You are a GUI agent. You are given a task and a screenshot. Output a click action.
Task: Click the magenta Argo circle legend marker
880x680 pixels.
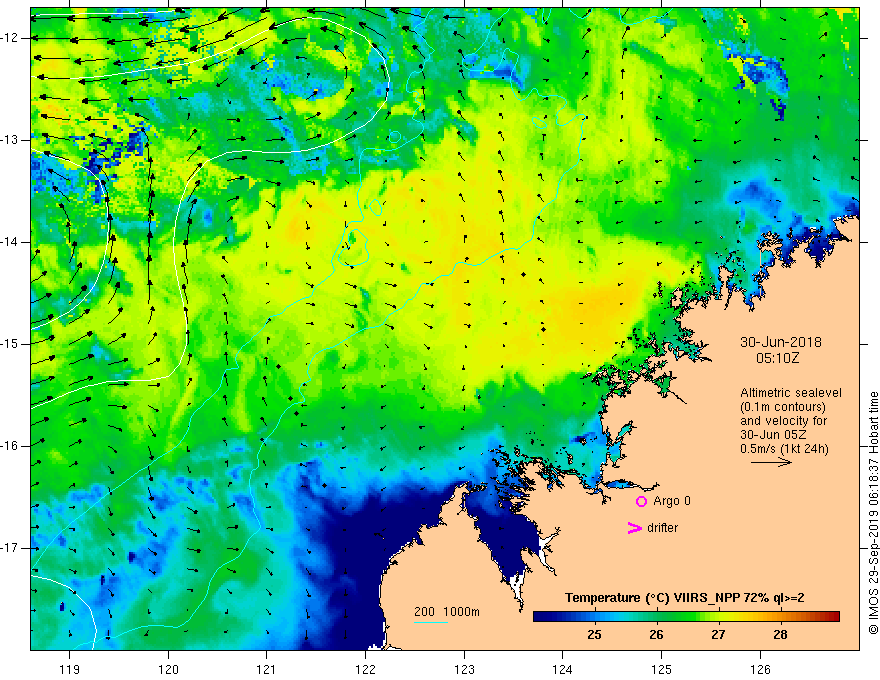click(641, 501)
